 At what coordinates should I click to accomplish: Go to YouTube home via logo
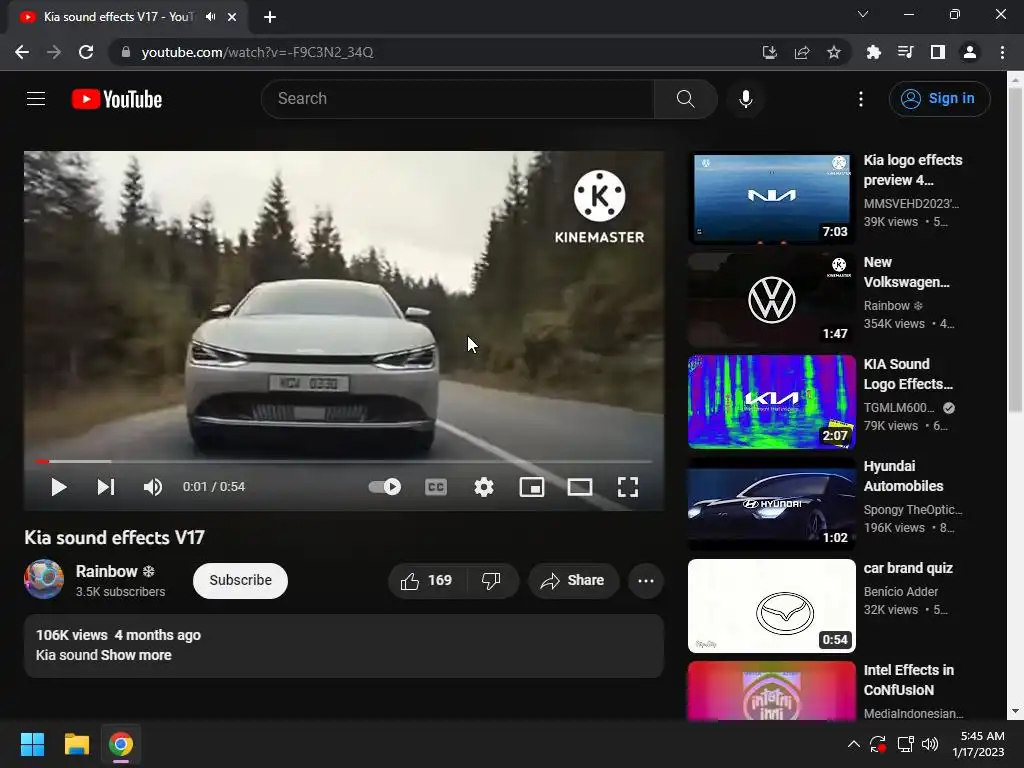(117, 99)
